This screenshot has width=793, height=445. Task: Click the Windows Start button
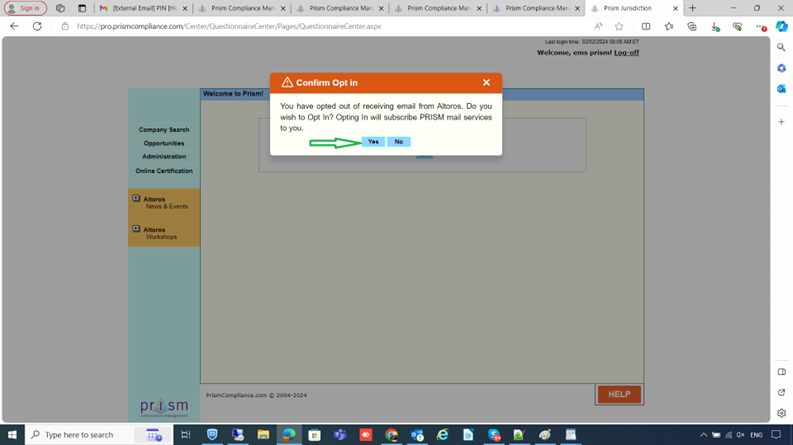pos(13,435)
